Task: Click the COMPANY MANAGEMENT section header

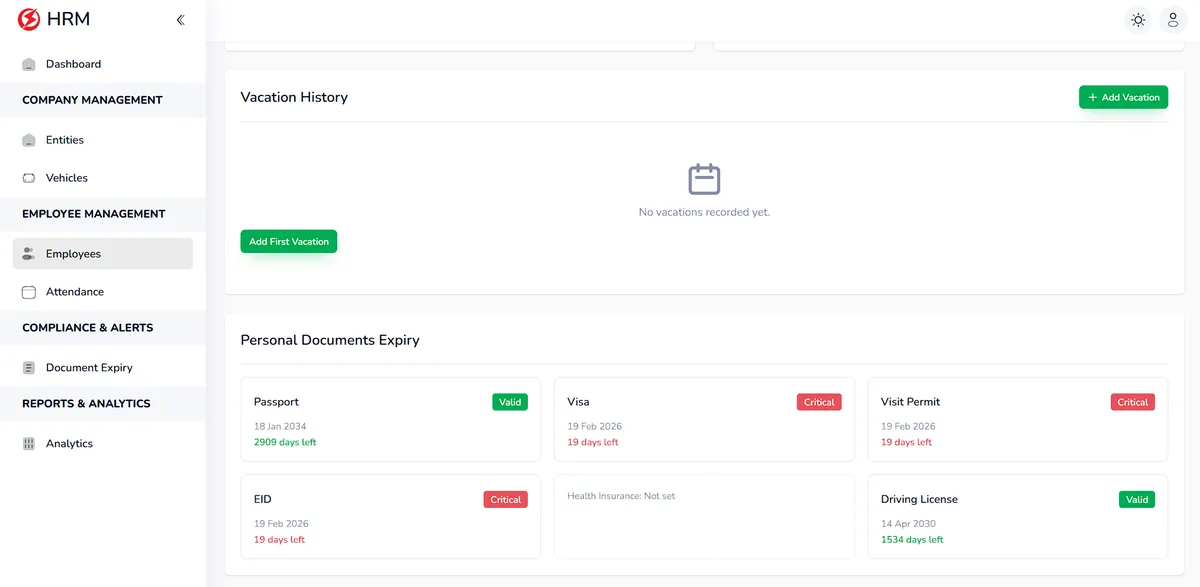Action: (x=92, y=100)
